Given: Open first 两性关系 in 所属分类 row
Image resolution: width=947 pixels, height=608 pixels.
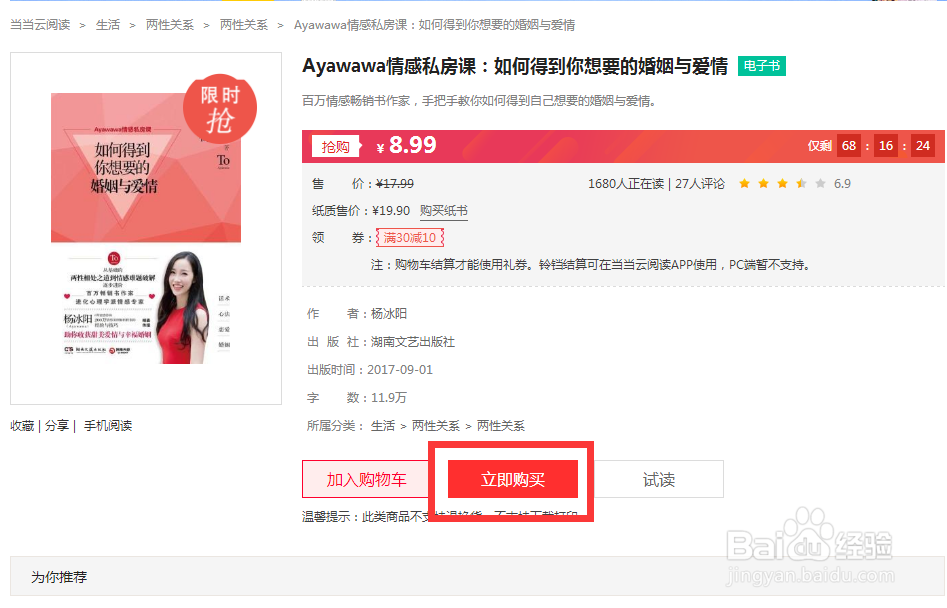Looking at the screenshot, I should 436,426.
